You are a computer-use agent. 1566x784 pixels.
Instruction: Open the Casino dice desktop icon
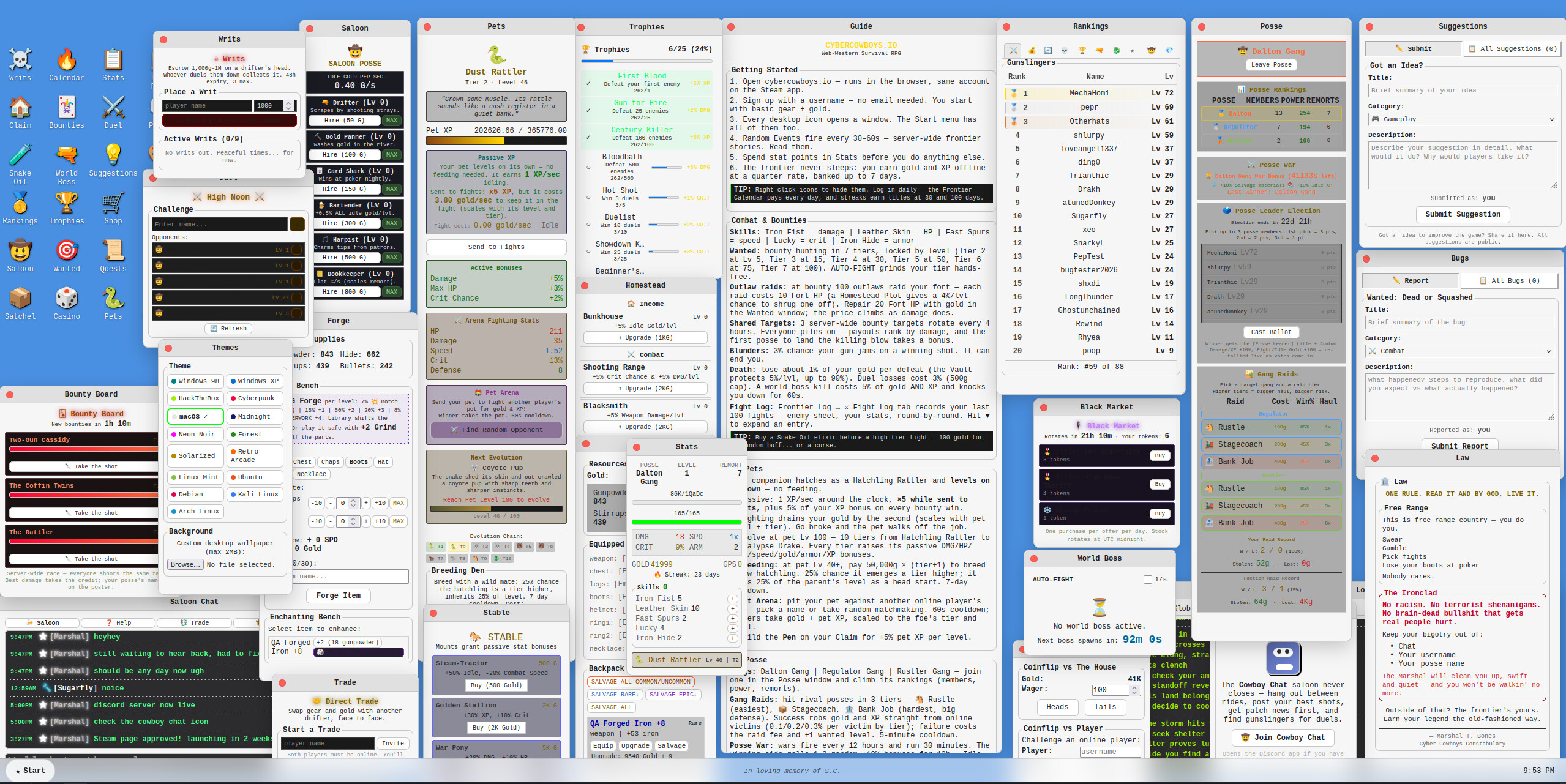67,303
